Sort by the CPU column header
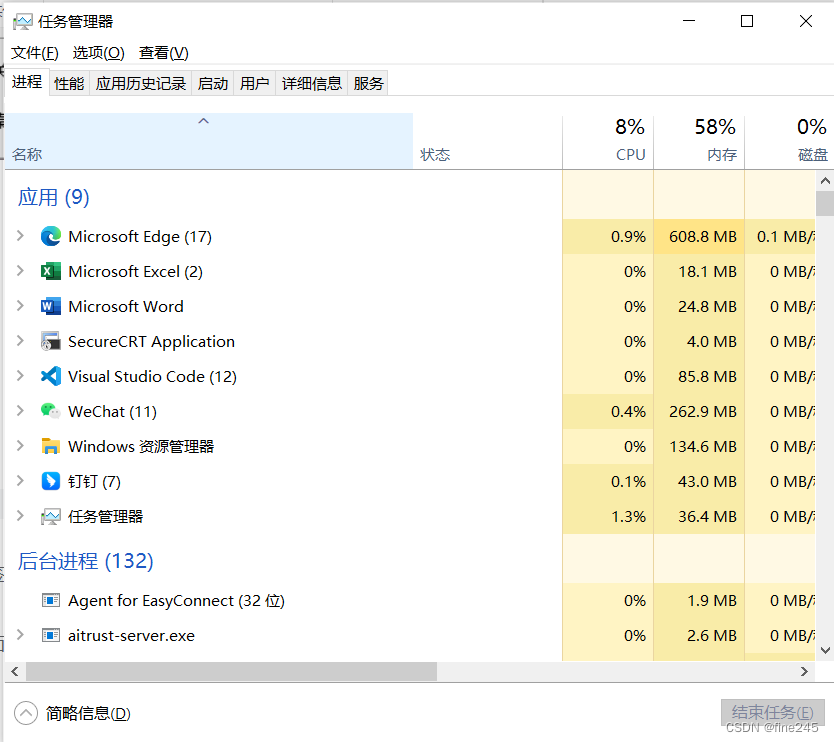834x742 pixels. click(x=608, y=141)
